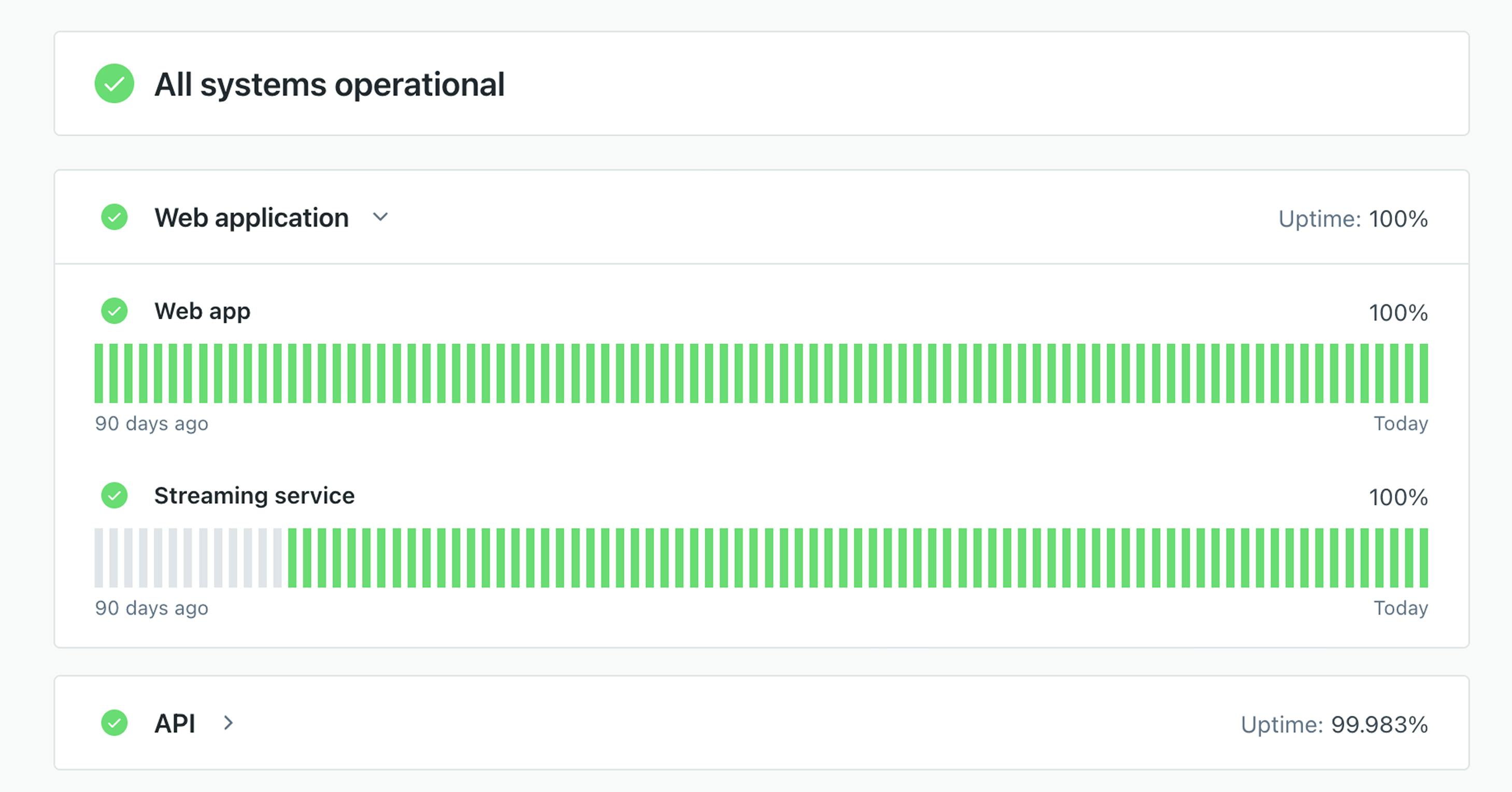Screen dimensions: 1512x792
Task: Click the first gray Streaming service bar
Action: coord(98,558)
